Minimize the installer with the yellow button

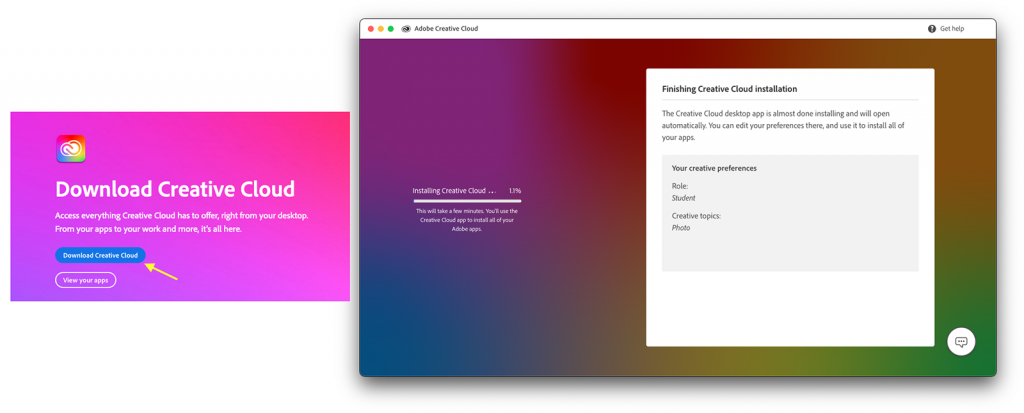381,29
